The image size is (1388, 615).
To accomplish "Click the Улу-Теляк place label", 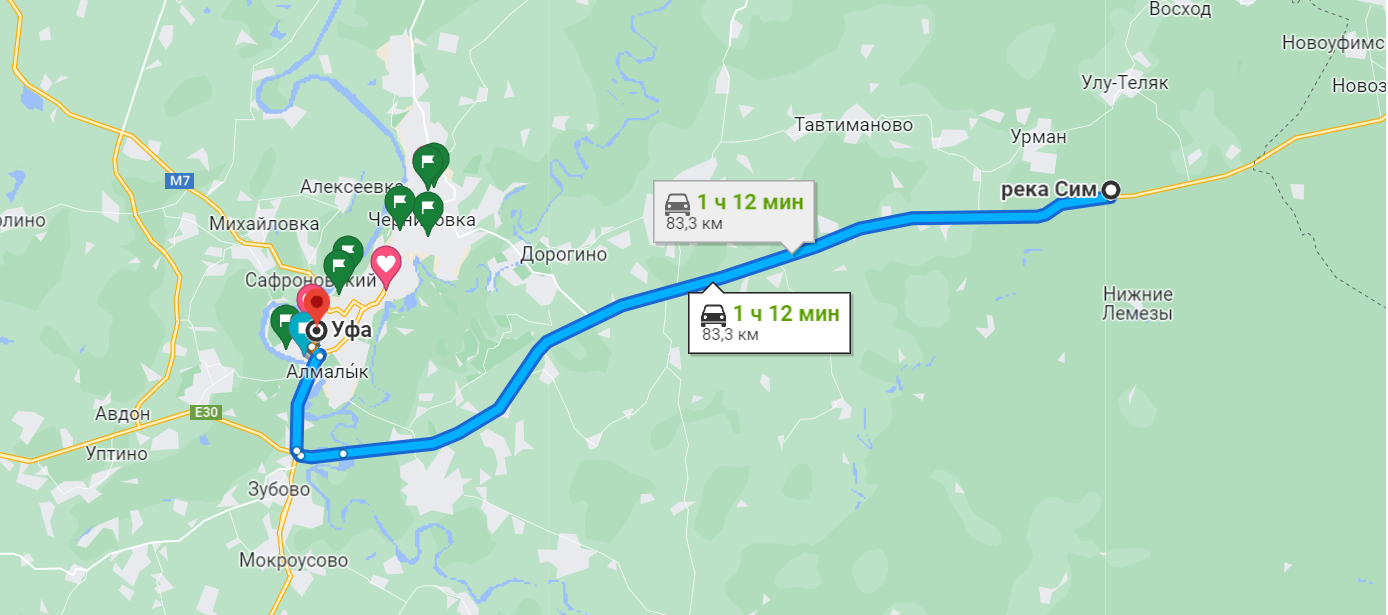I will point(1125,83).
